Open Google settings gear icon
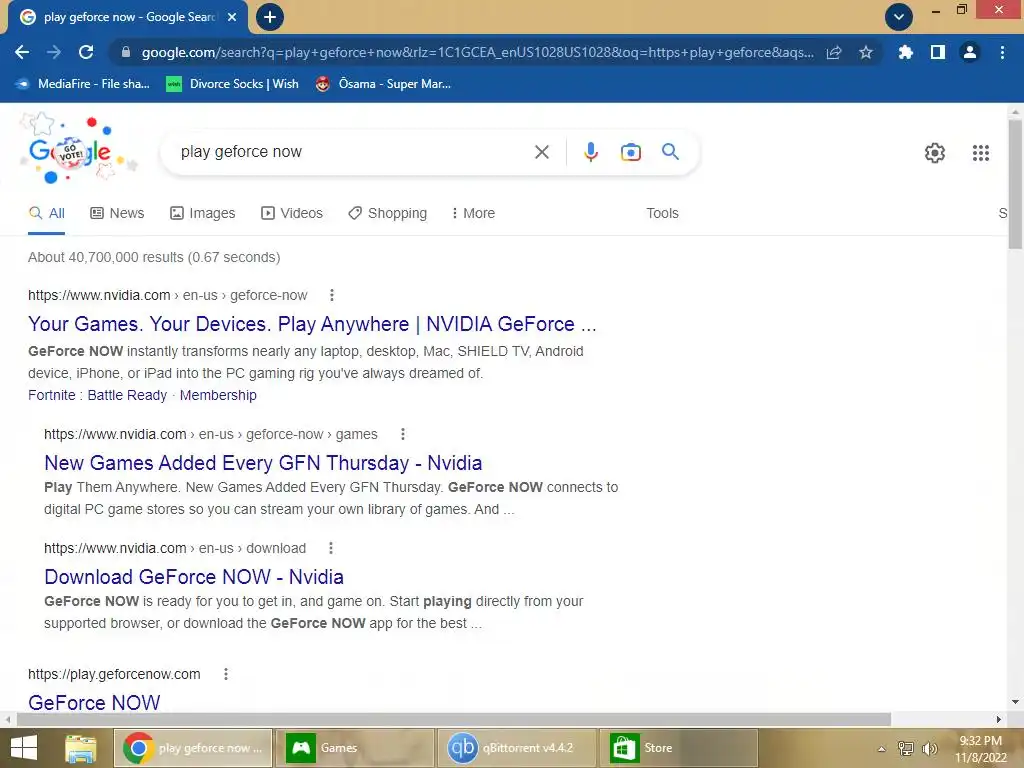 click(935, 153)
